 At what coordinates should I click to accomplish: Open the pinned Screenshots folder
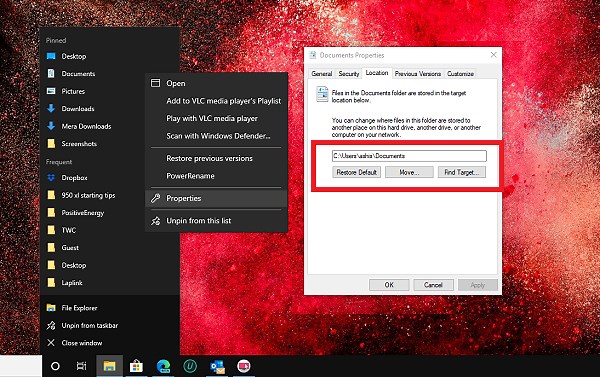[x=110, y=144]
